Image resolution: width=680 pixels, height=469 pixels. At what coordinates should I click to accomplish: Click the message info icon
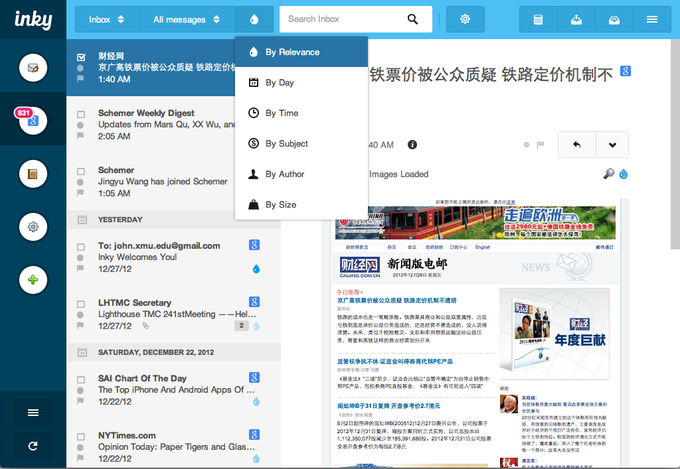click(x=413, y=146)
